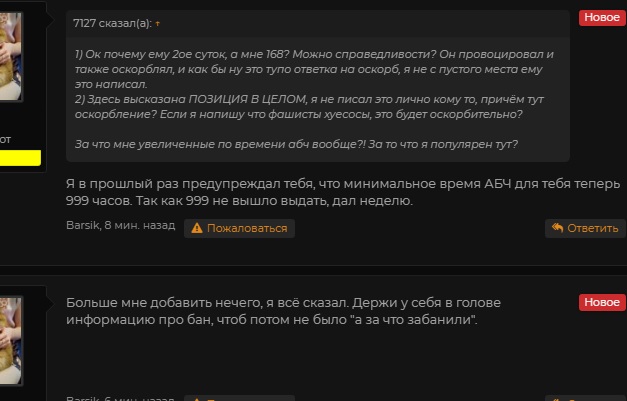Screen dimensions: 627x401
Task: Click the yellow user banner under avatar
Action: tap(20, 158)
